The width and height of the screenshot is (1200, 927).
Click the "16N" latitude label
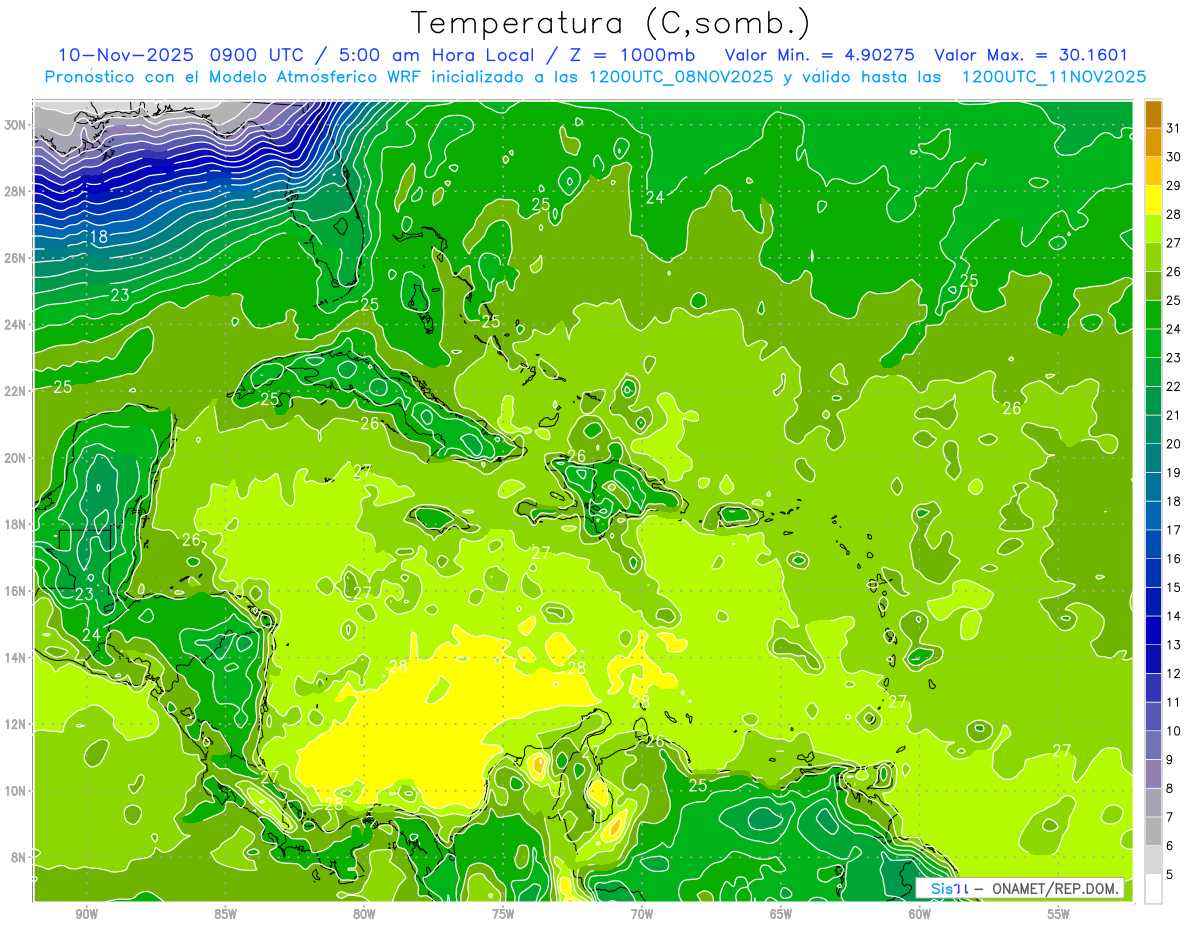tap(16, 591)
